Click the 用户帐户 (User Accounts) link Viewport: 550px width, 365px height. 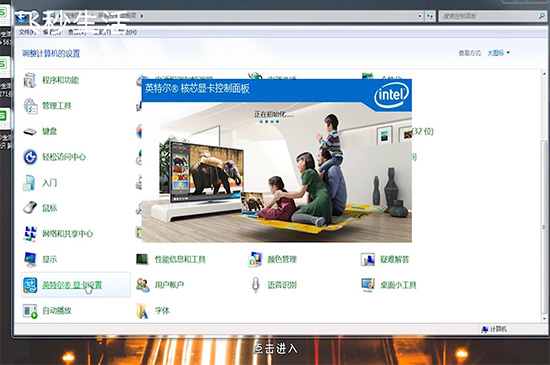click(x=169, y=285)
